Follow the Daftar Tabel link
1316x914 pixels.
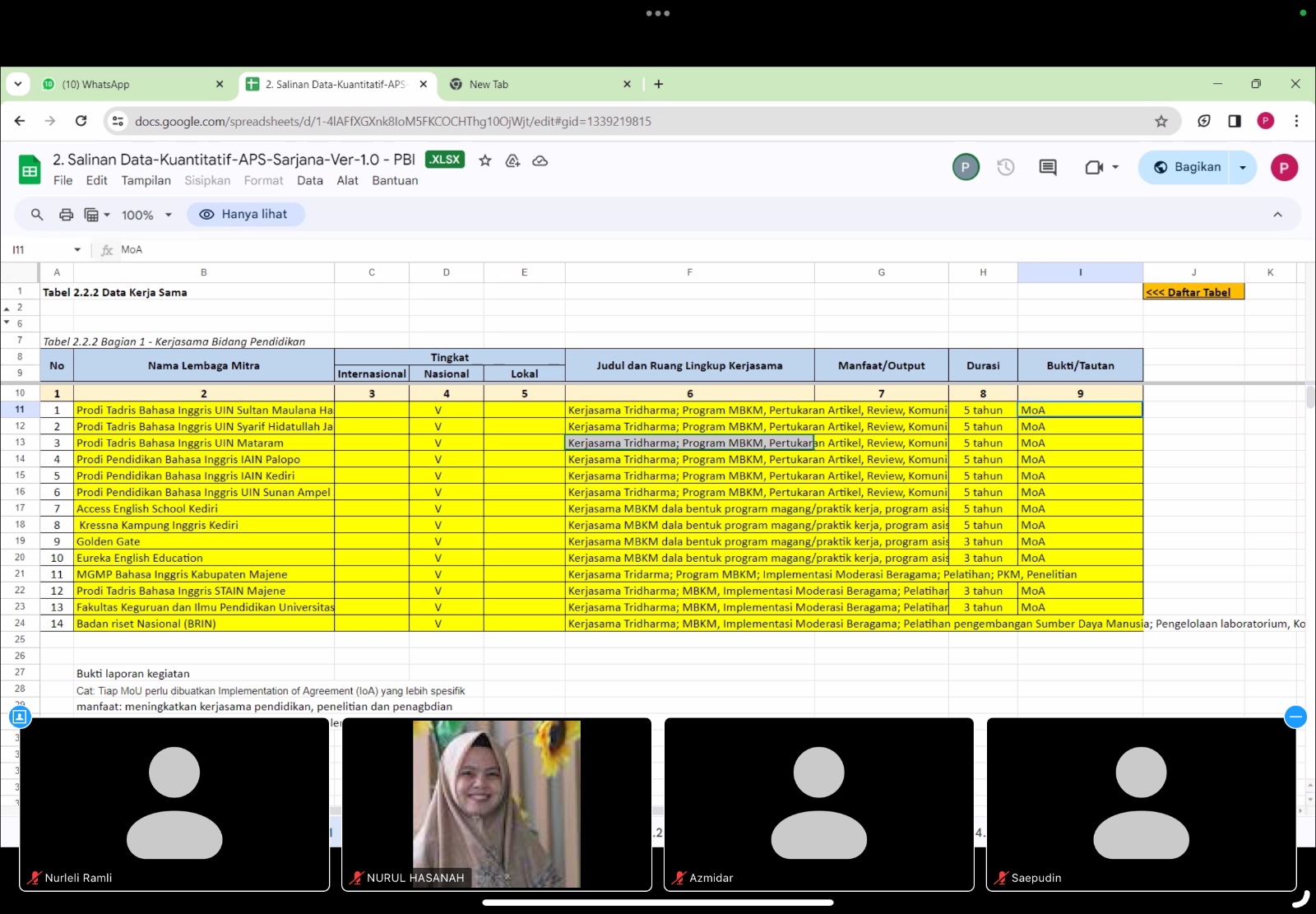pyautogui.click(x=1188, y=292)
